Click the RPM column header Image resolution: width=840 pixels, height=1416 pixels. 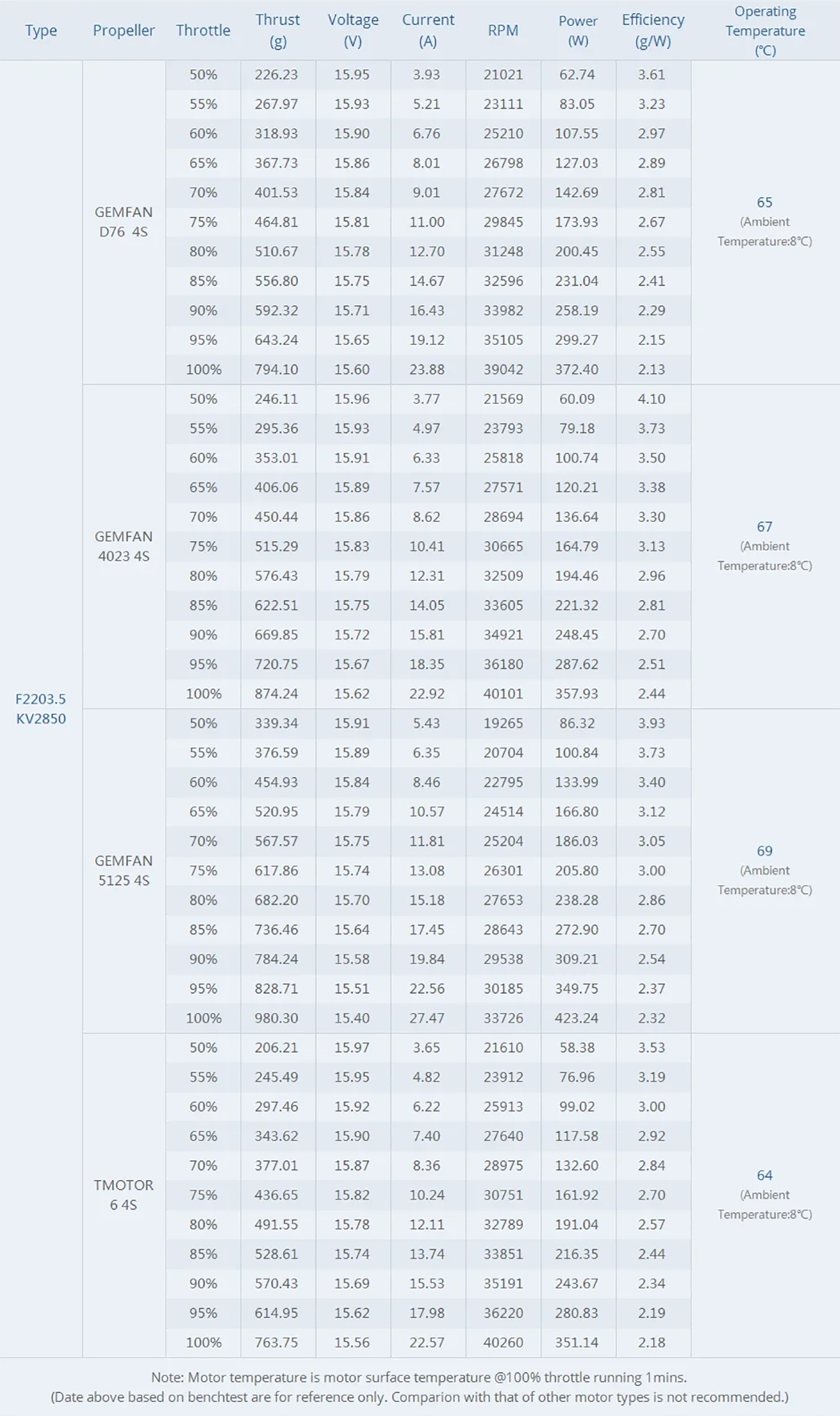[x=503, y=31]
